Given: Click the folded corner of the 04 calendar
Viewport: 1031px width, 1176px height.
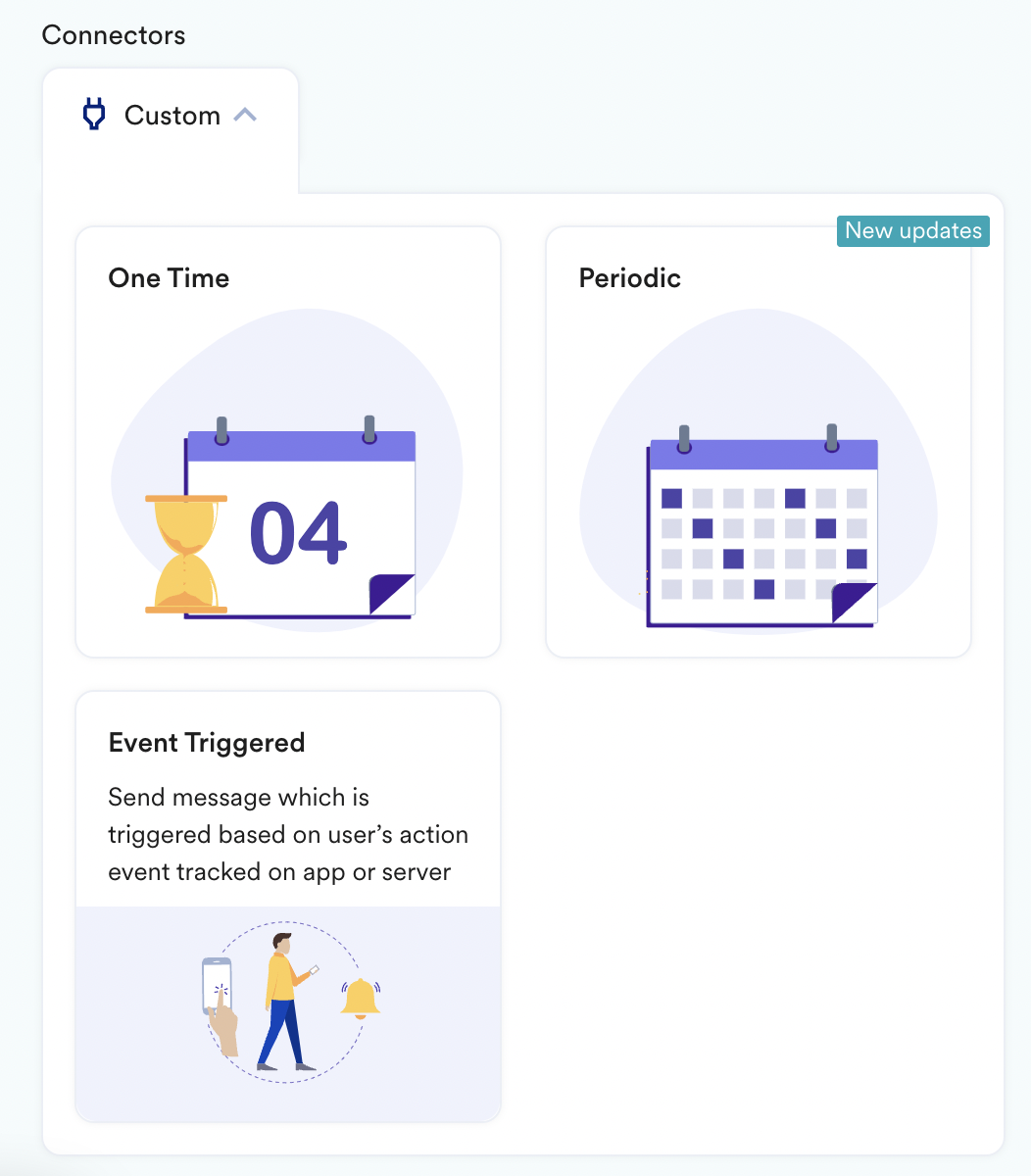Looking at the screenshot, I should (392, 595).
